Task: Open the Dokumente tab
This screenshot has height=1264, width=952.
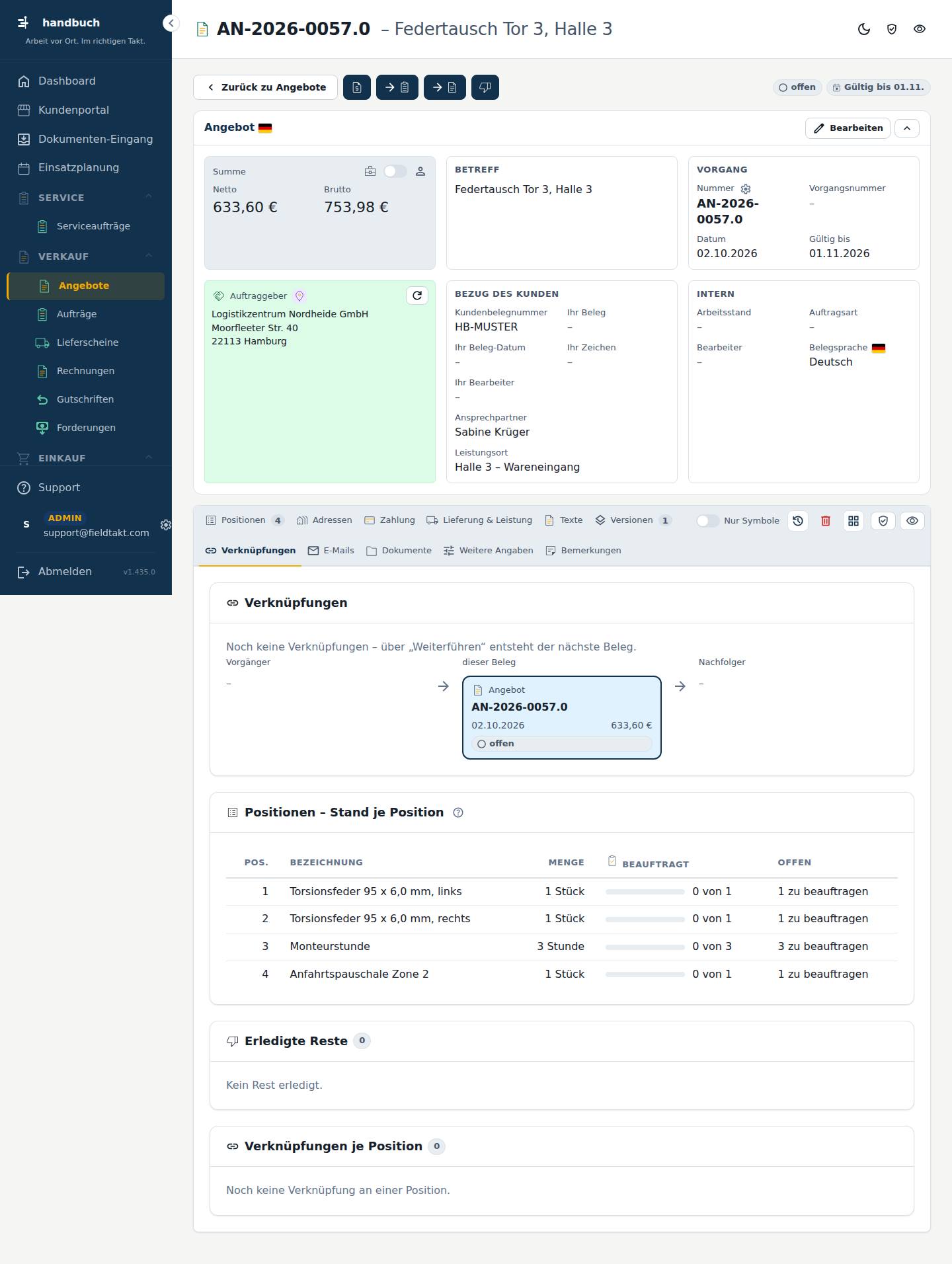Action: (399, 551)
